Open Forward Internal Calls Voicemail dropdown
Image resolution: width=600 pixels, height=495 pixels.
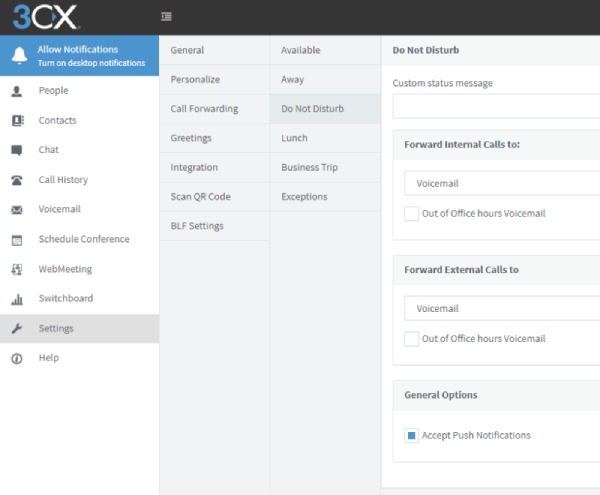click(x=502, y=183)
